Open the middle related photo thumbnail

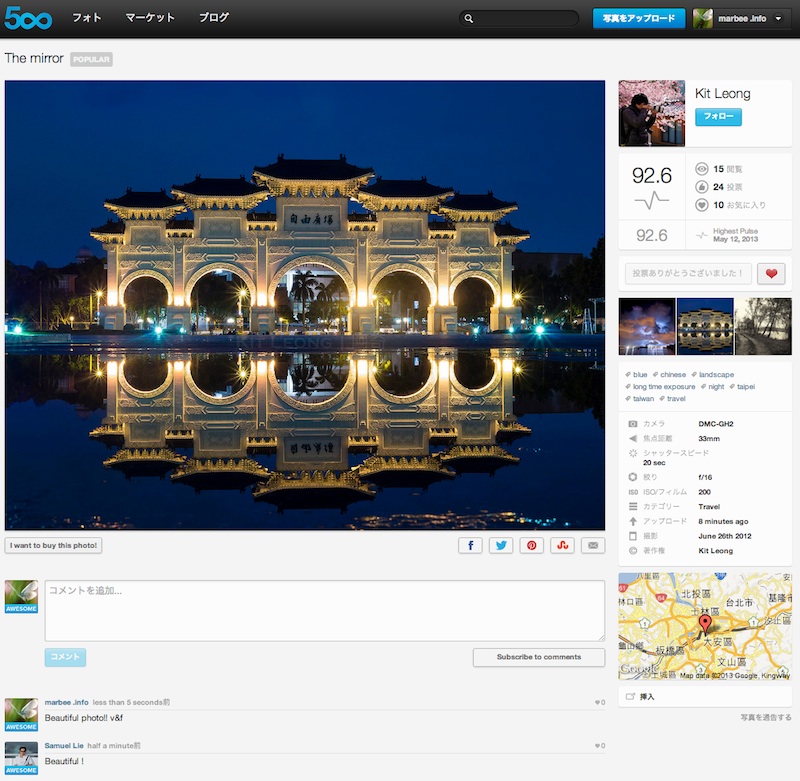pos(705,326)
